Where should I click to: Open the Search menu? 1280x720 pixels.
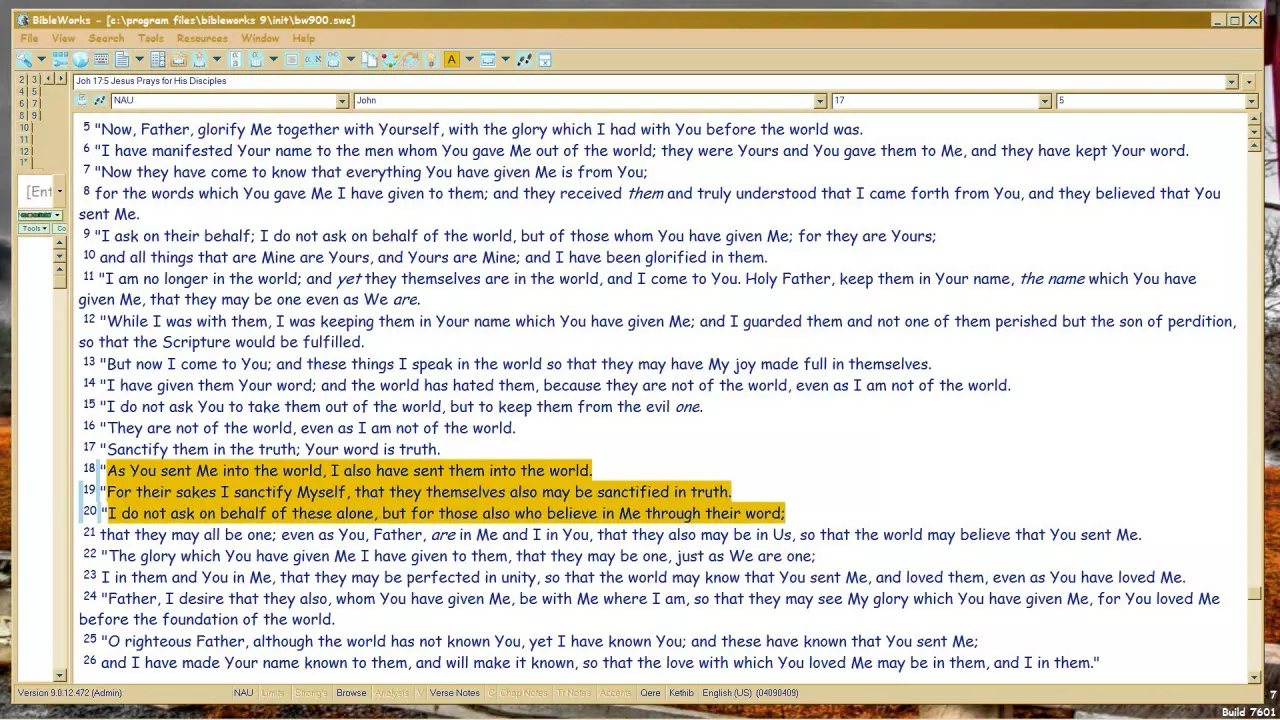(x=106, y=38)
